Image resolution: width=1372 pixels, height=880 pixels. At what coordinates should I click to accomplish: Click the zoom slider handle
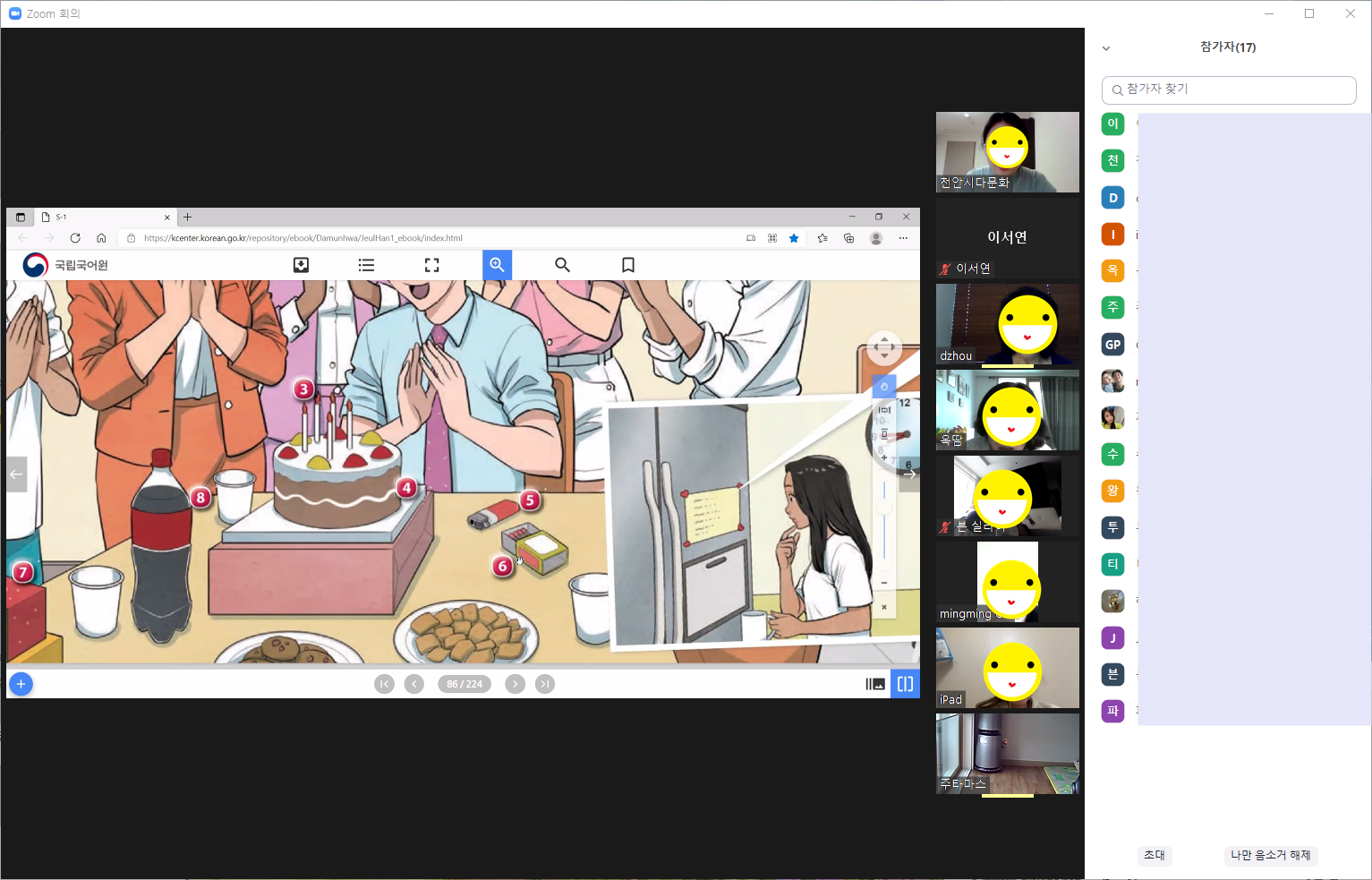pyautogui.click(x=884, y=508)
